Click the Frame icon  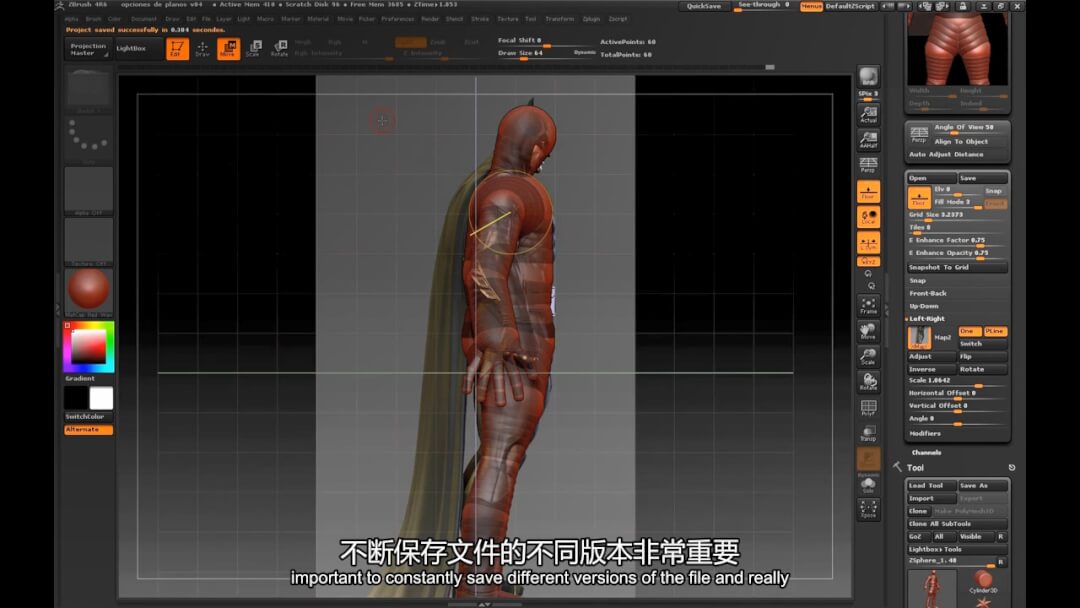coord(869,306)
